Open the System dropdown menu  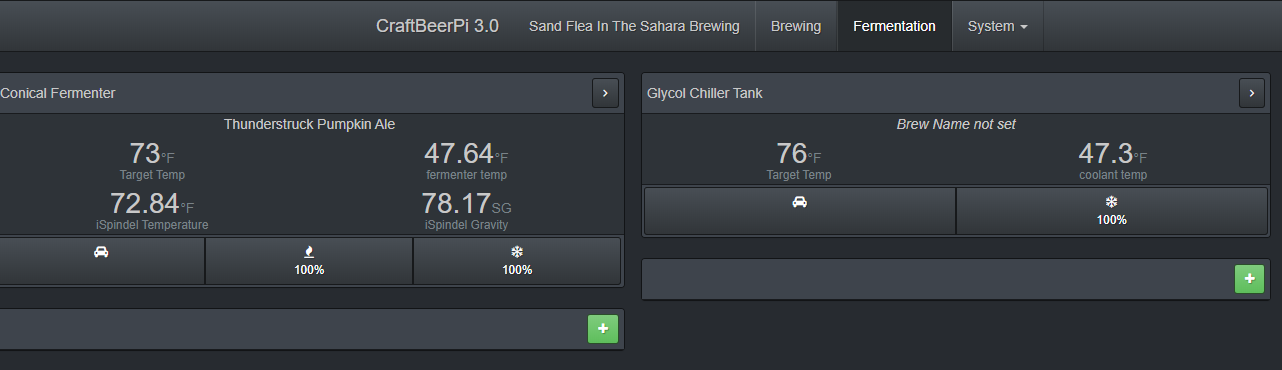pyautogui.click(x=997, y=26)
